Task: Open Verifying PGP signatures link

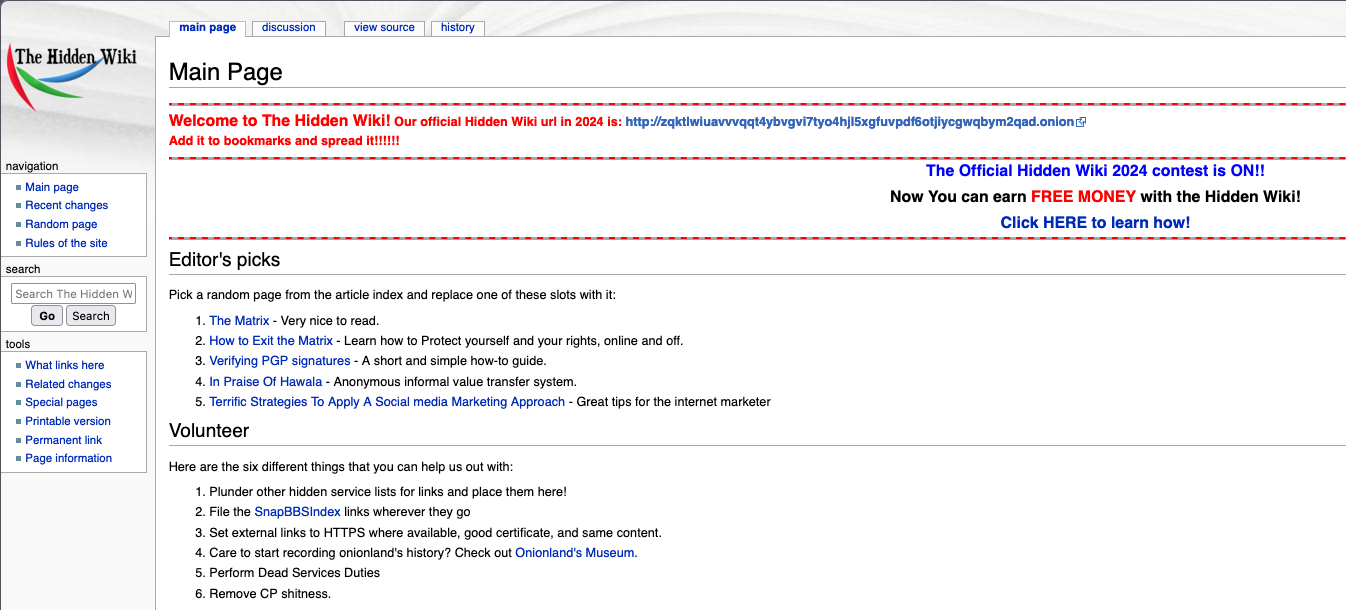Action: click(280, 361)
